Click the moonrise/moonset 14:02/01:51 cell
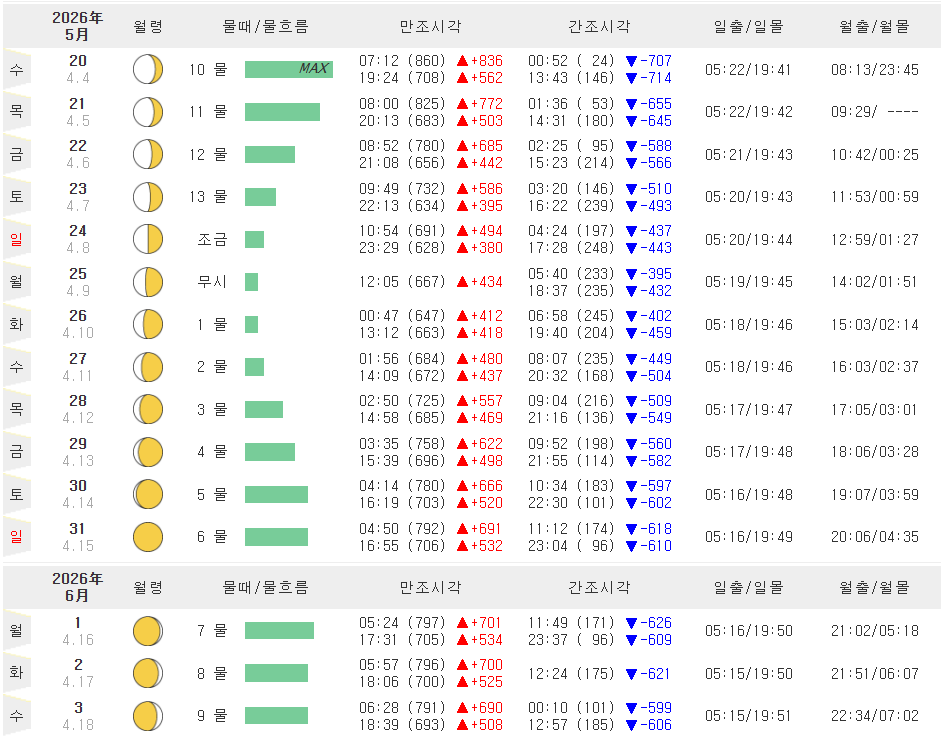Image resolution: width=941 pixels, height=742 pixels. [x=874, y=282]
